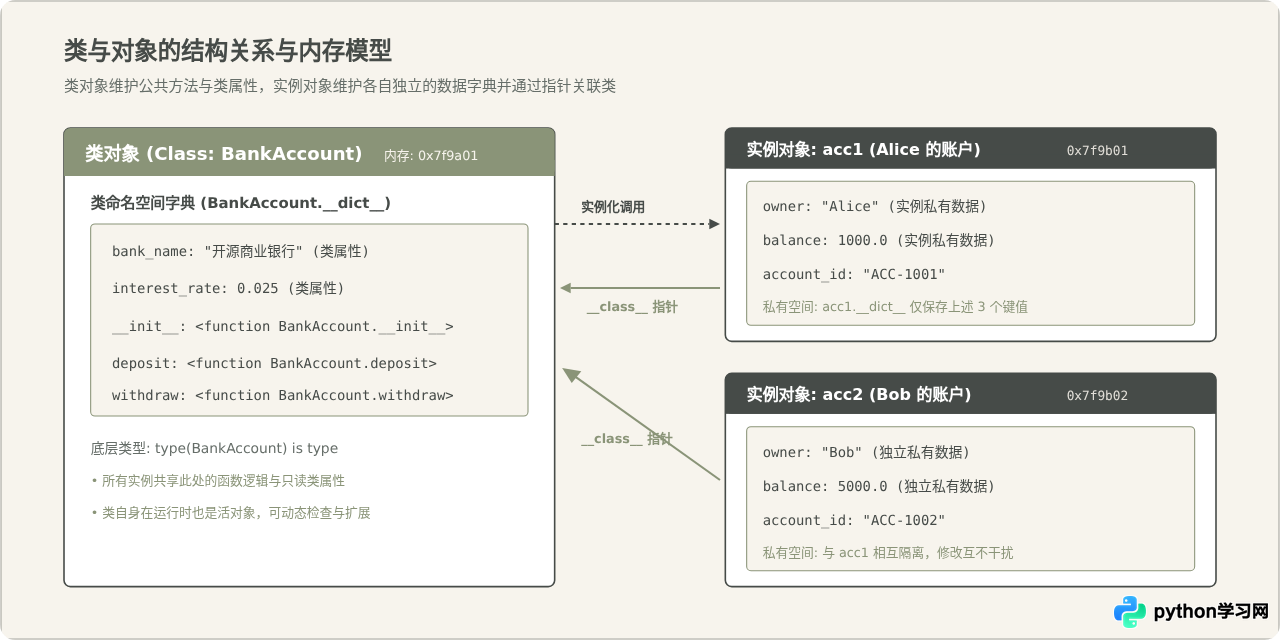Viewport: 1280px width, 640px height.
Task: Click the 'deposit: <function BankAccount.deposit>' line
Action: [274, 363]
